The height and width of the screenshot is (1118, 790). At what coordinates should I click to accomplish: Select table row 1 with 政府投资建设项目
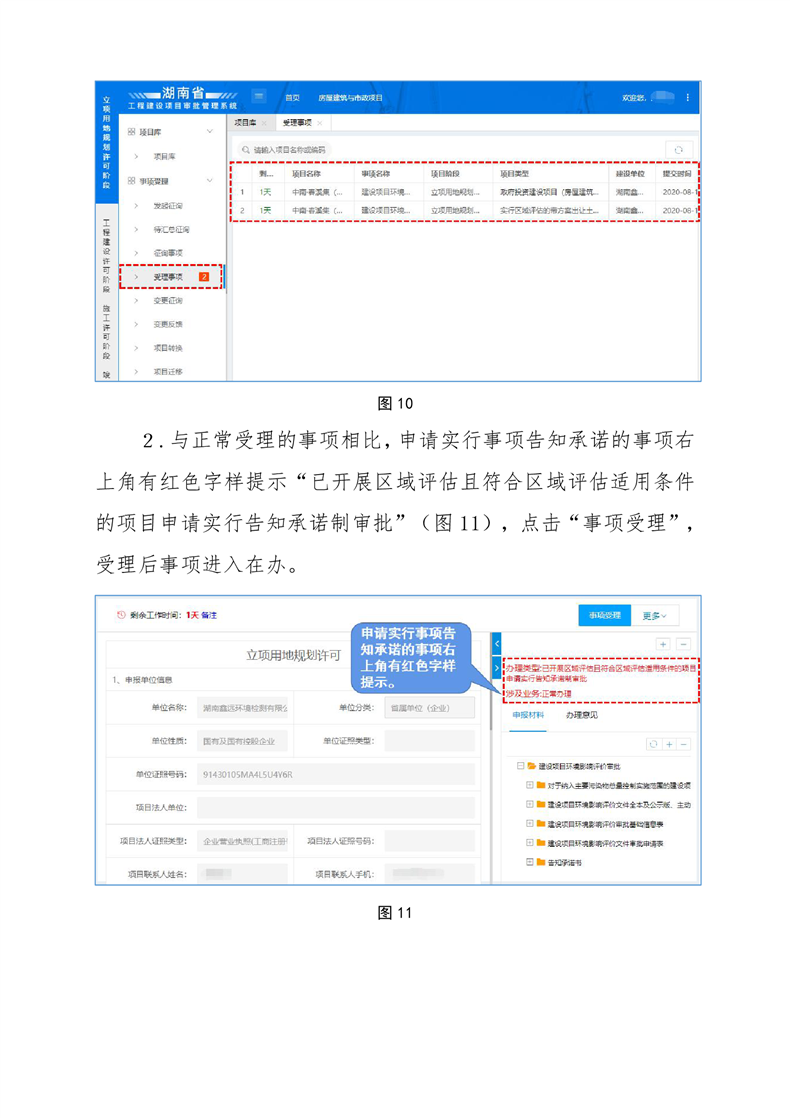coord(466,192)
